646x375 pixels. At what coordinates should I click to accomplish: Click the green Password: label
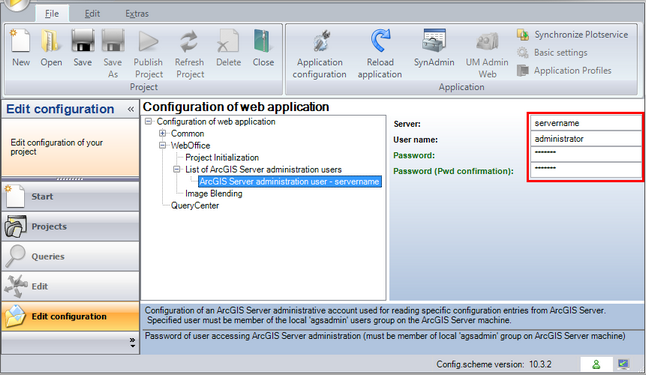(x=414, y=155)
